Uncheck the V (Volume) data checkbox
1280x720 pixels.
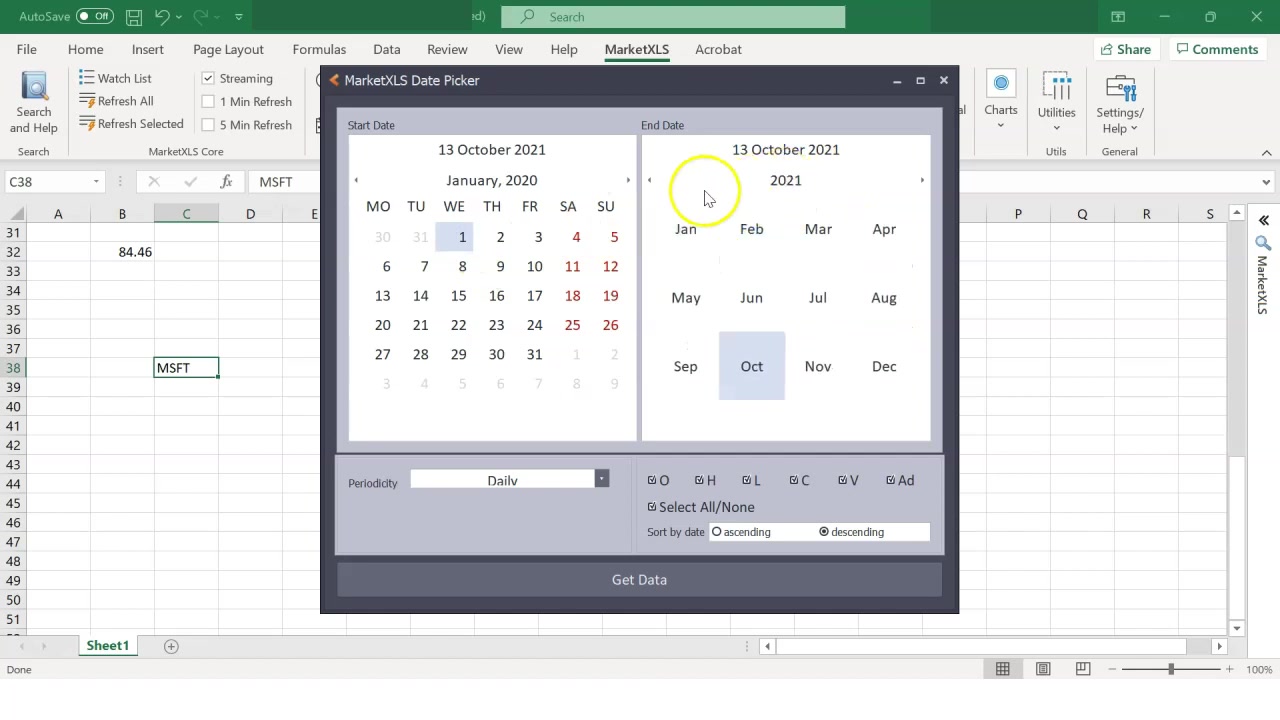[x=842, y=480]
